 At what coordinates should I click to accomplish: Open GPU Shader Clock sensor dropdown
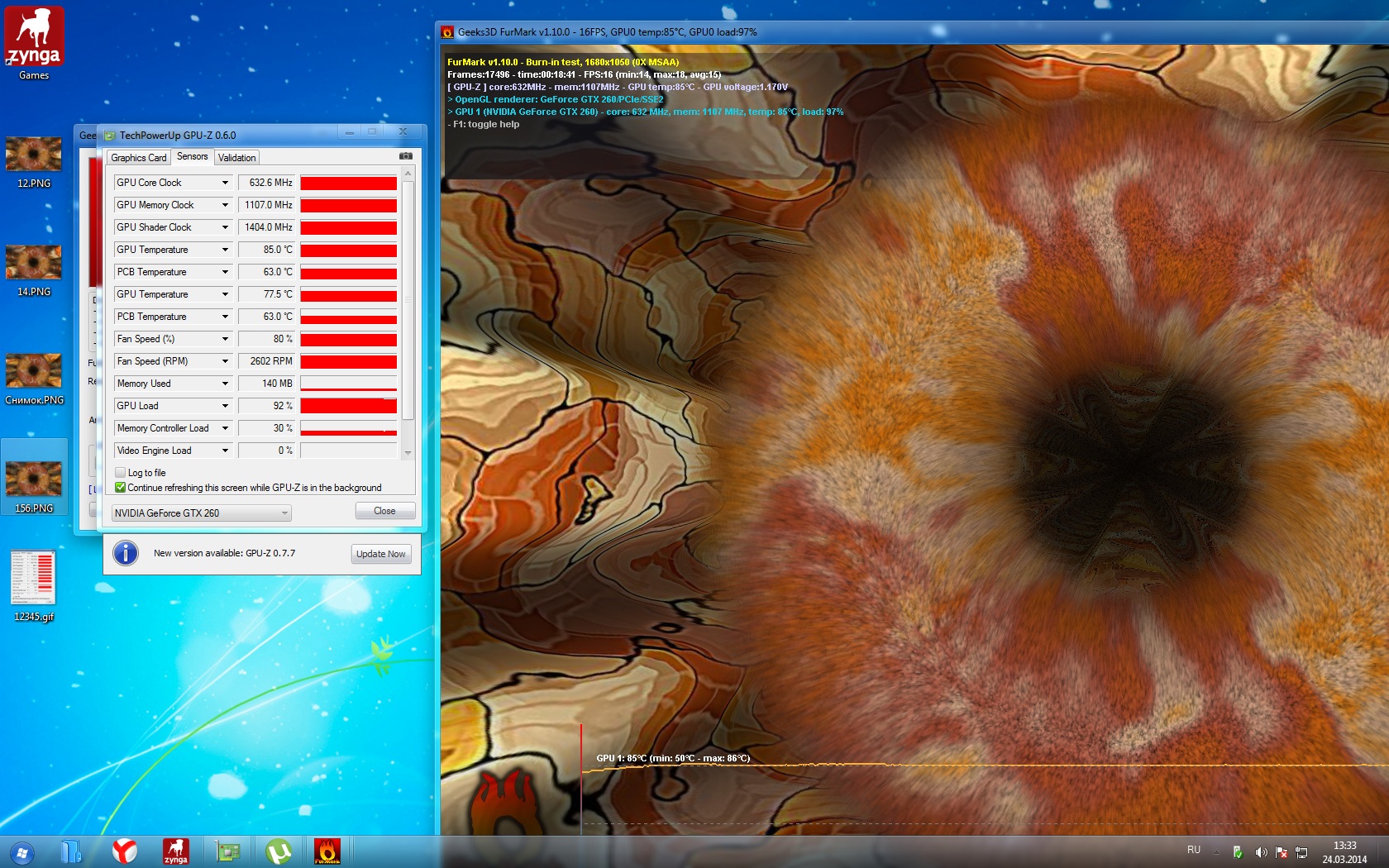(173, 227)
